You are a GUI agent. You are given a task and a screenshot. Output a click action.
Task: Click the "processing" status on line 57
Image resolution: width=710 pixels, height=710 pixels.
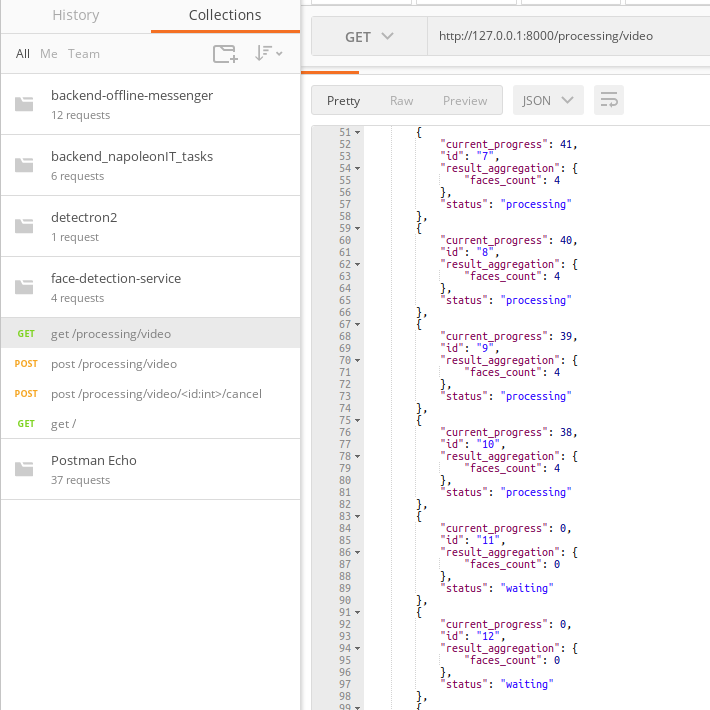point(536,204)
